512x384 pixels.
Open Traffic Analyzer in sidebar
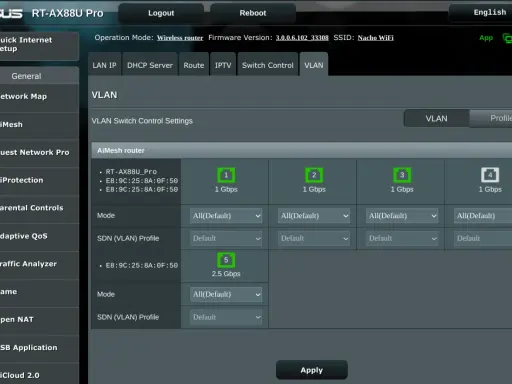(x=39, y=264)
